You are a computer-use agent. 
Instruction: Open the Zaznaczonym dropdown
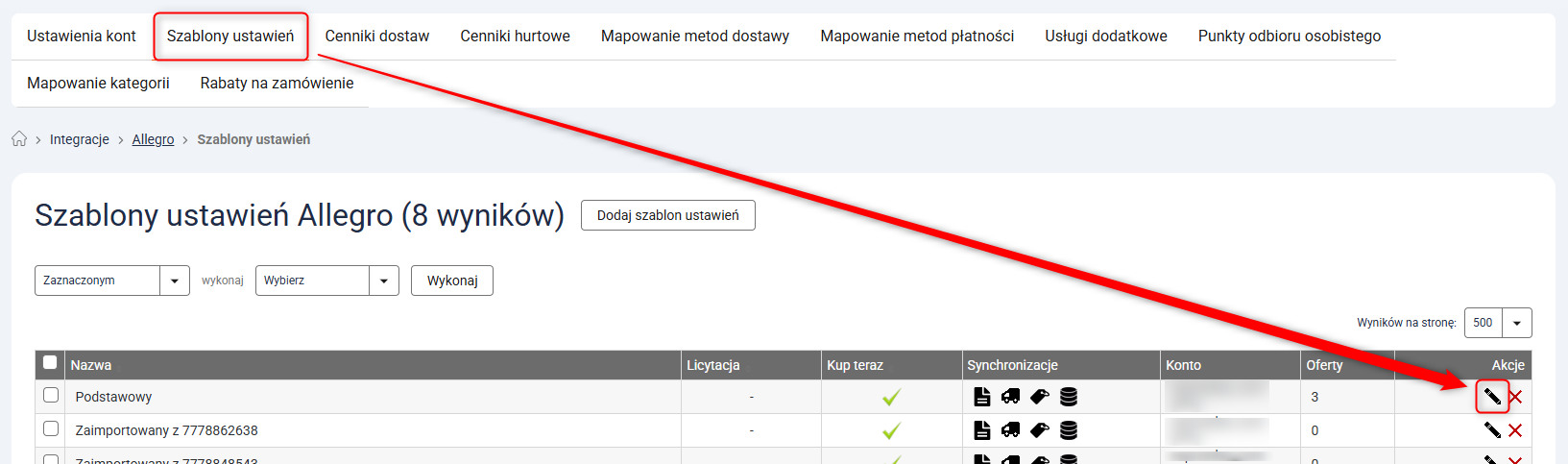(x=111, y=281)
